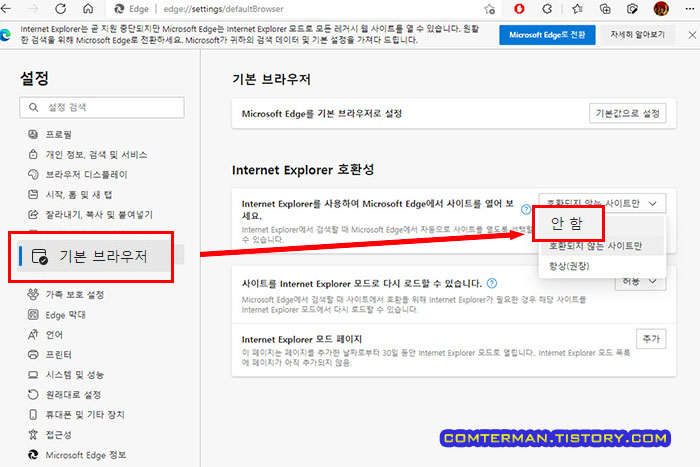Viewport: 700px width, 467px height.
Task: Open 시작, 홈 및 새 탭 settings
Action: pos(70,195)
